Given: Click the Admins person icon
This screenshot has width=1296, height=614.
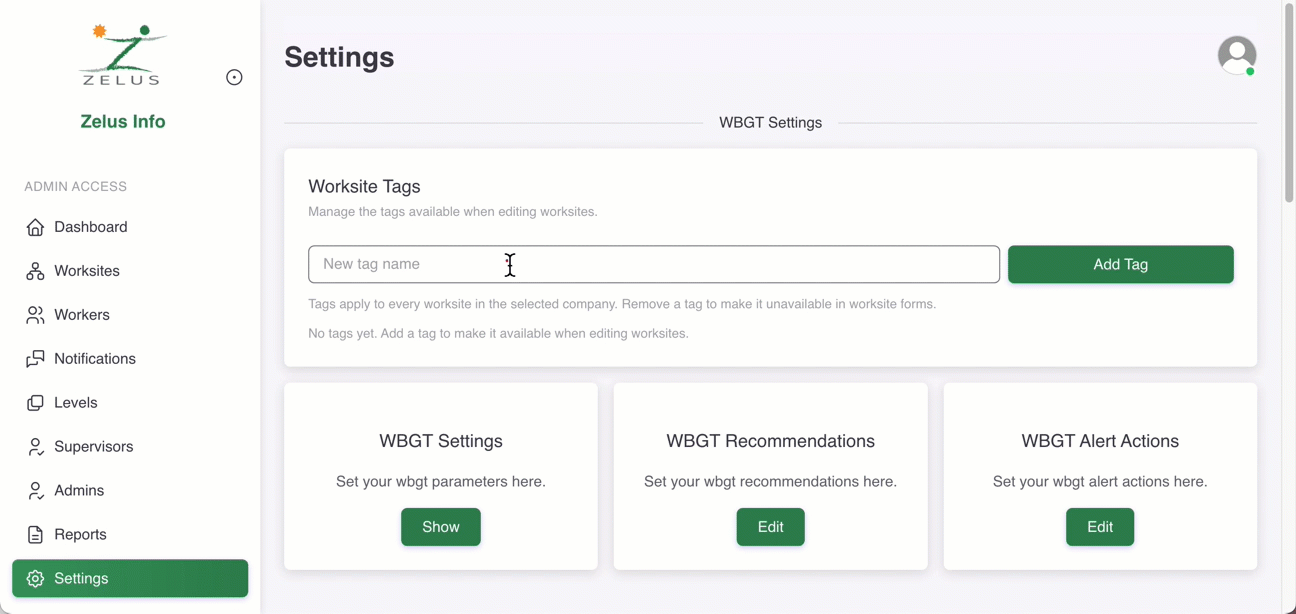Looking at the screenshot, I should pyautogui.click(x=36, y=491).
